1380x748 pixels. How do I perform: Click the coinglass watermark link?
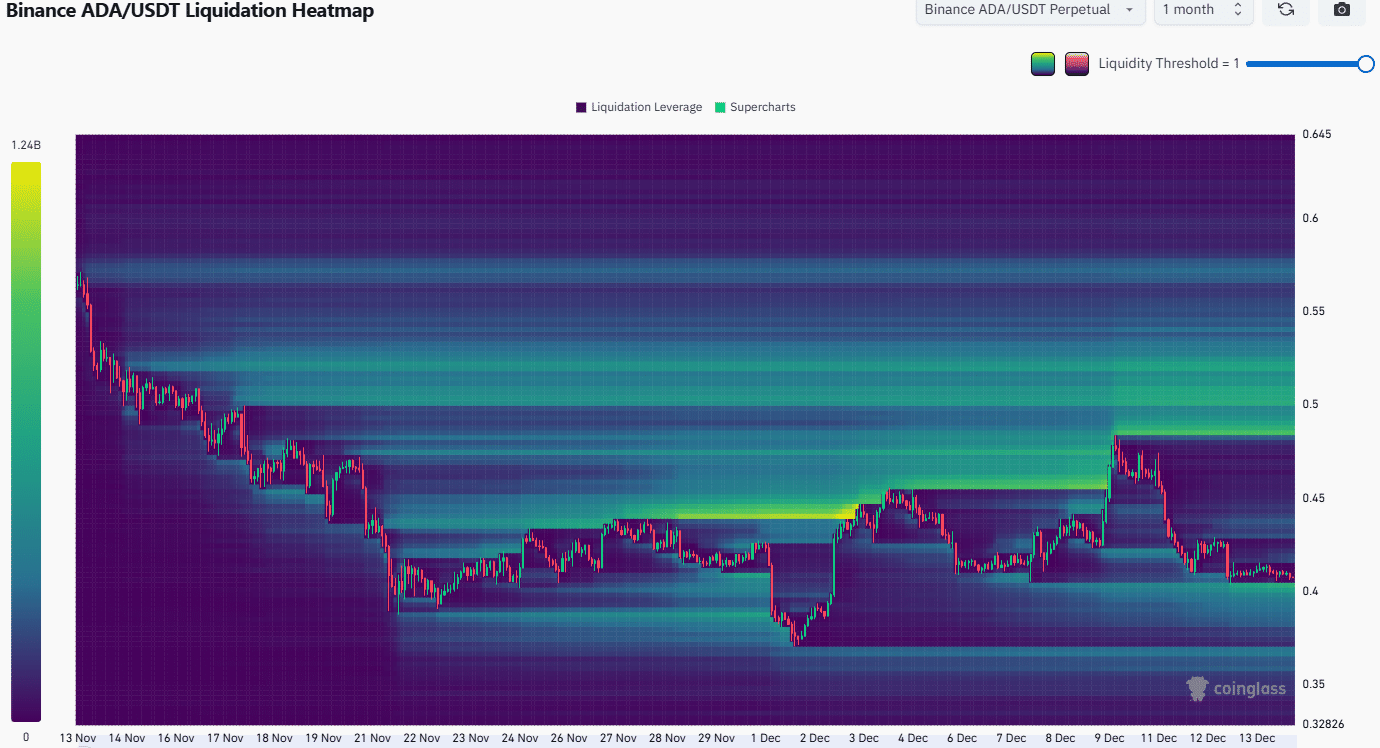1236,689
